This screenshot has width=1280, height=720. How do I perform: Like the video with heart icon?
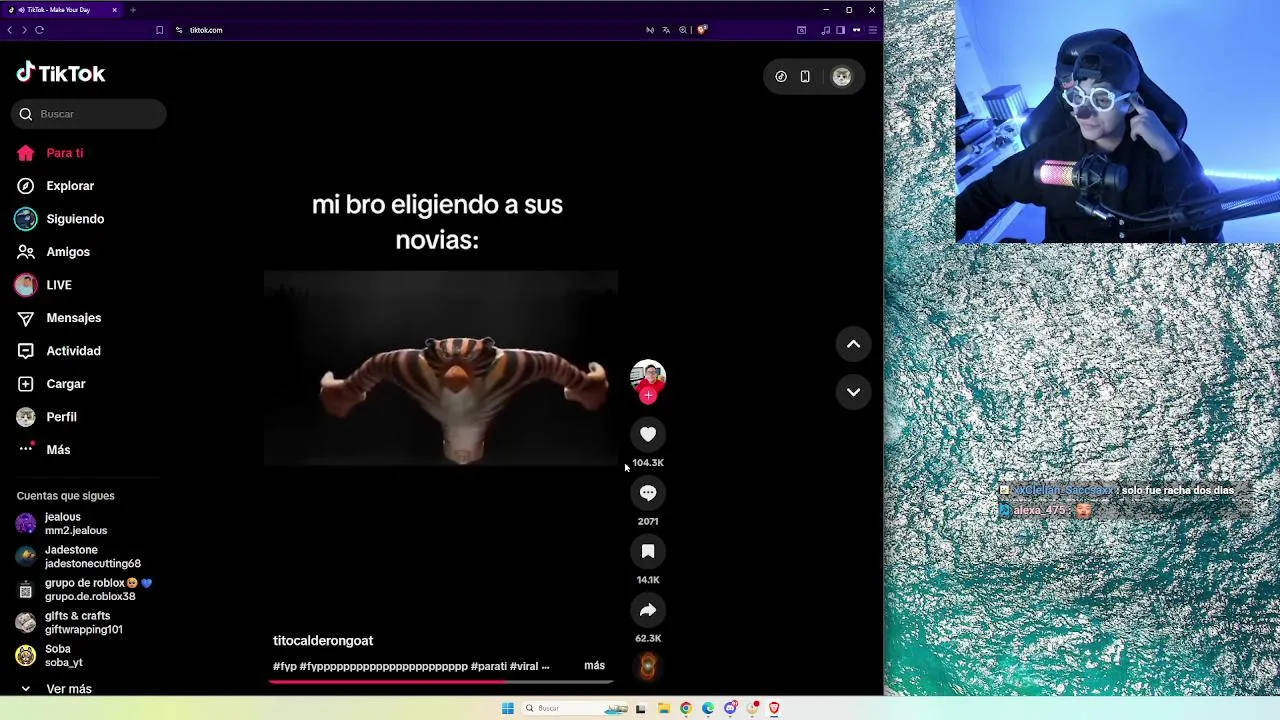click(x=648, y=434)
